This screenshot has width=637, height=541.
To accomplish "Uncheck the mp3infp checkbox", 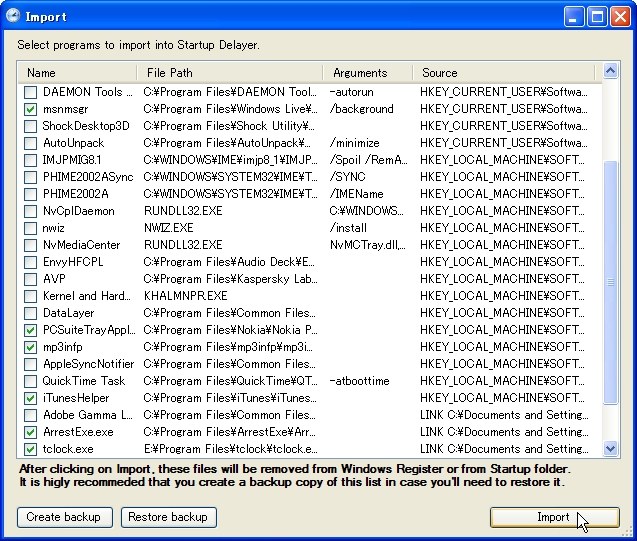I will point(30,347).
